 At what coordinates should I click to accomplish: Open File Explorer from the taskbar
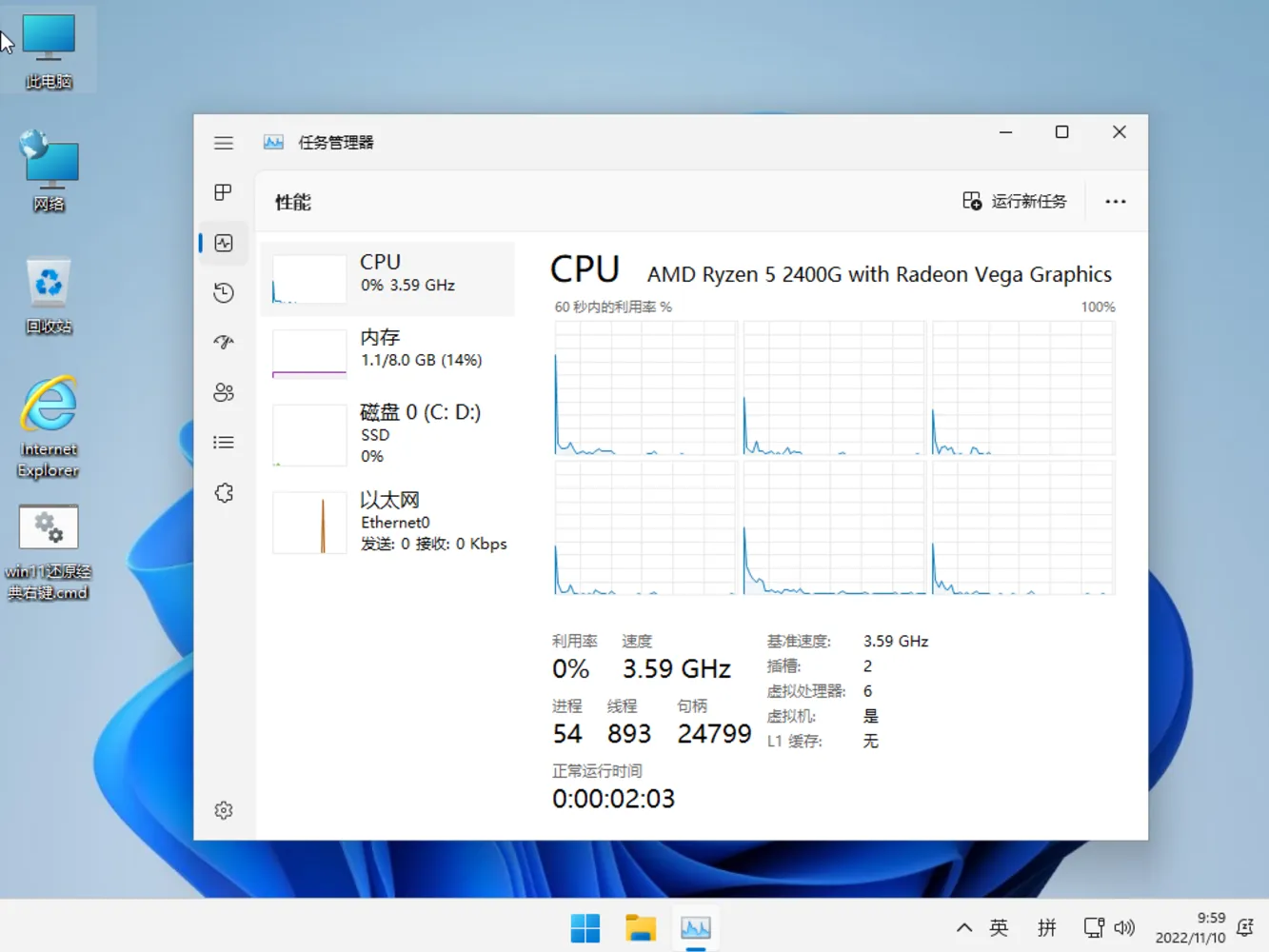641,927
